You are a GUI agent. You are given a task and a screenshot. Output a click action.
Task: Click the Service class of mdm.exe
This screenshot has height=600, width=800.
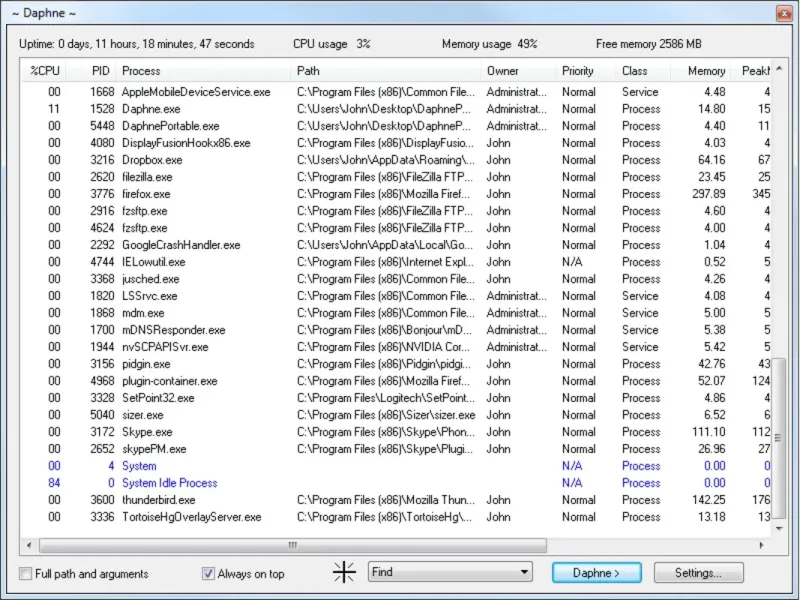640,313
